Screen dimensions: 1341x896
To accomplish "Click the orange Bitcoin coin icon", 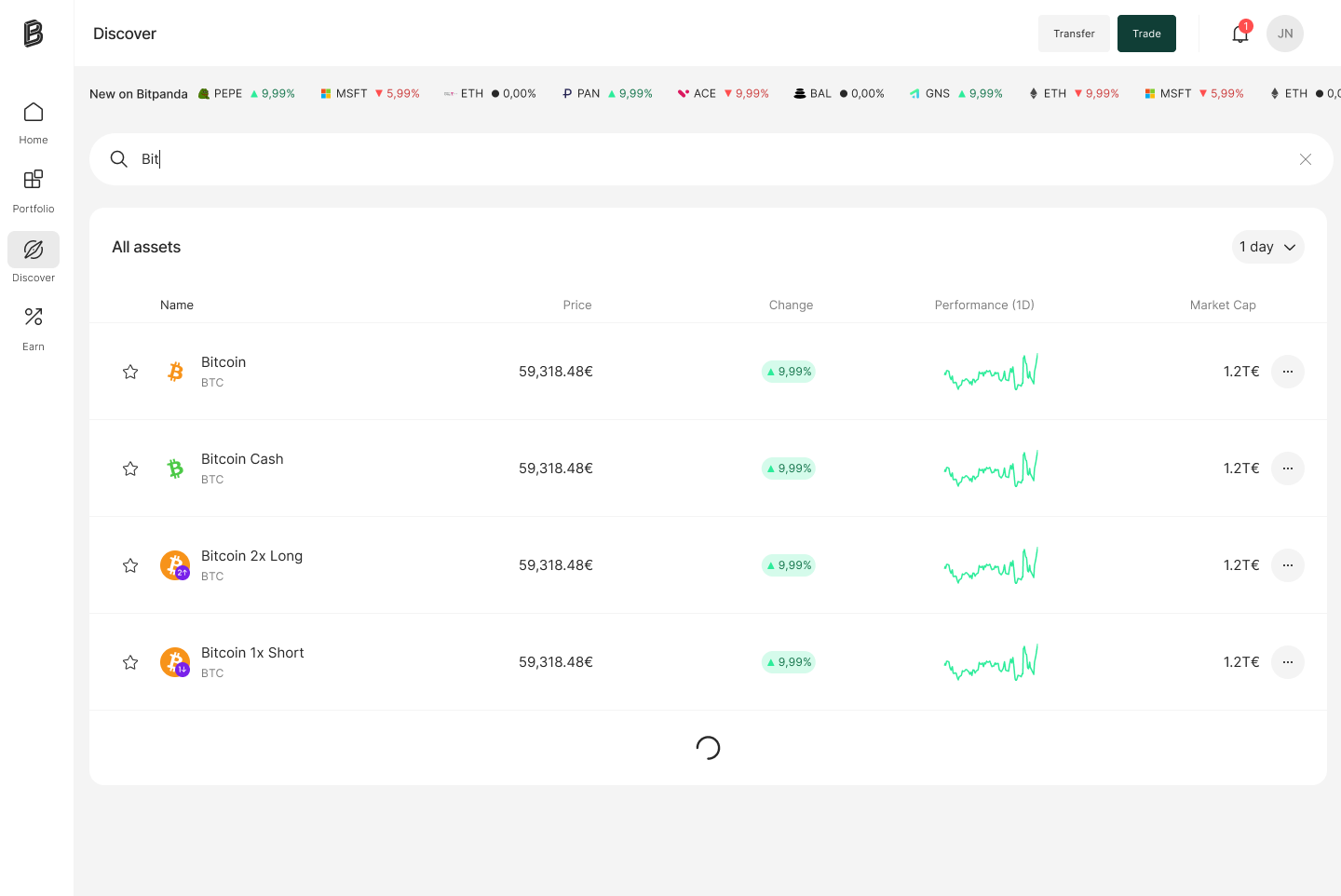I will [175, 372].
